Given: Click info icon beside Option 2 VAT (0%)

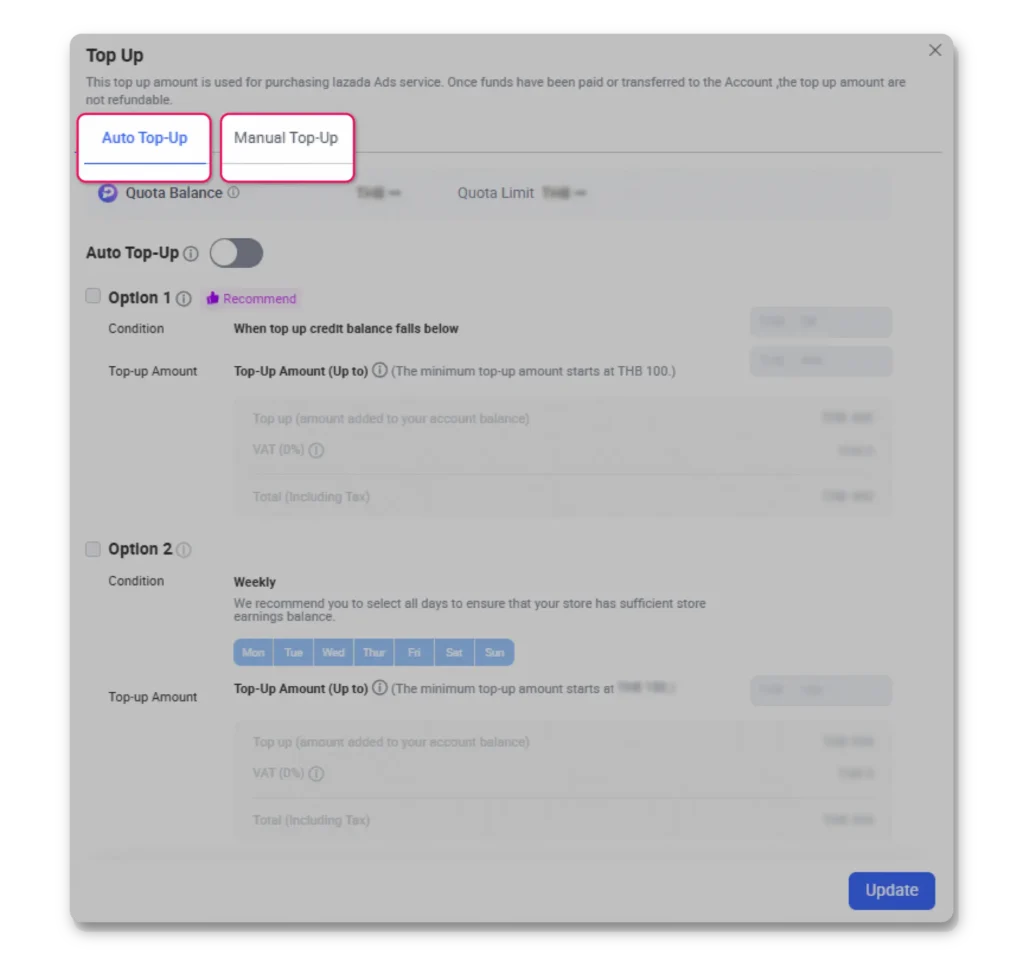Looking at the screenshot, I should click(316, 774).
